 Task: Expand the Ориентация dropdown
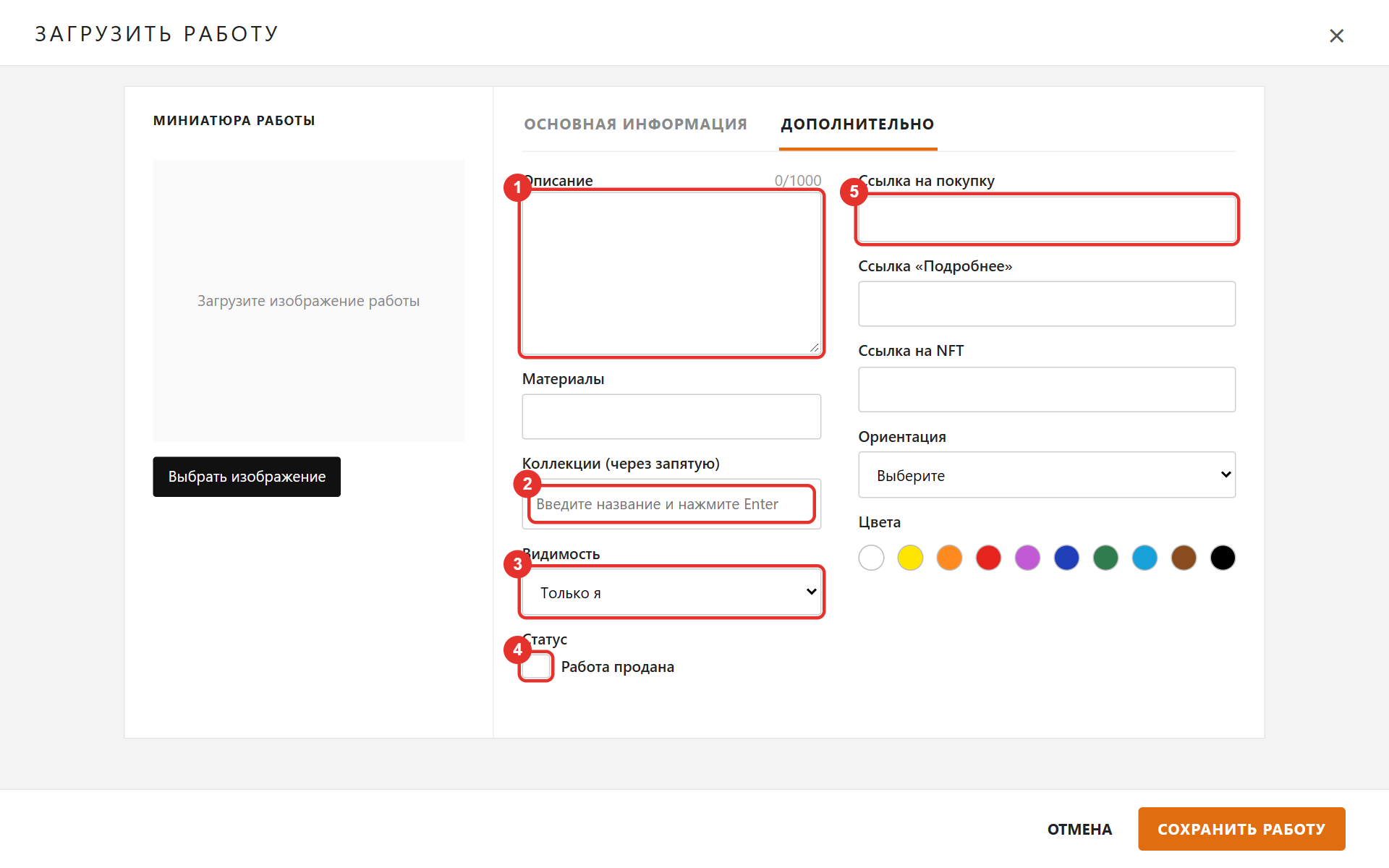pyautogui.click(x=1047, y=475)
